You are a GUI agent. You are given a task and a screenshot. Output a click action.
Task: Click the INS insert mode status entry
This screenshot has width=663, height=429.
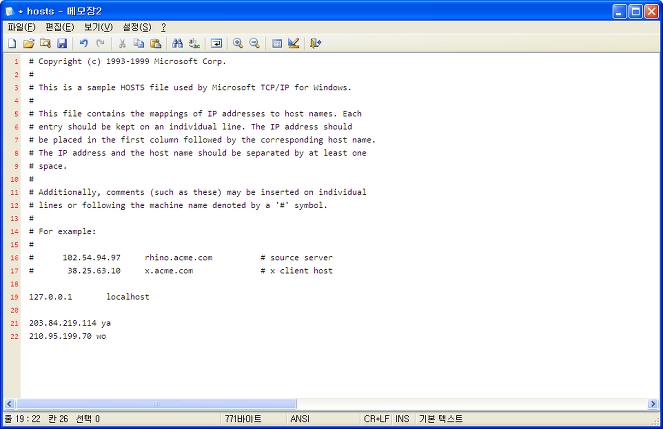click(402, 418)
